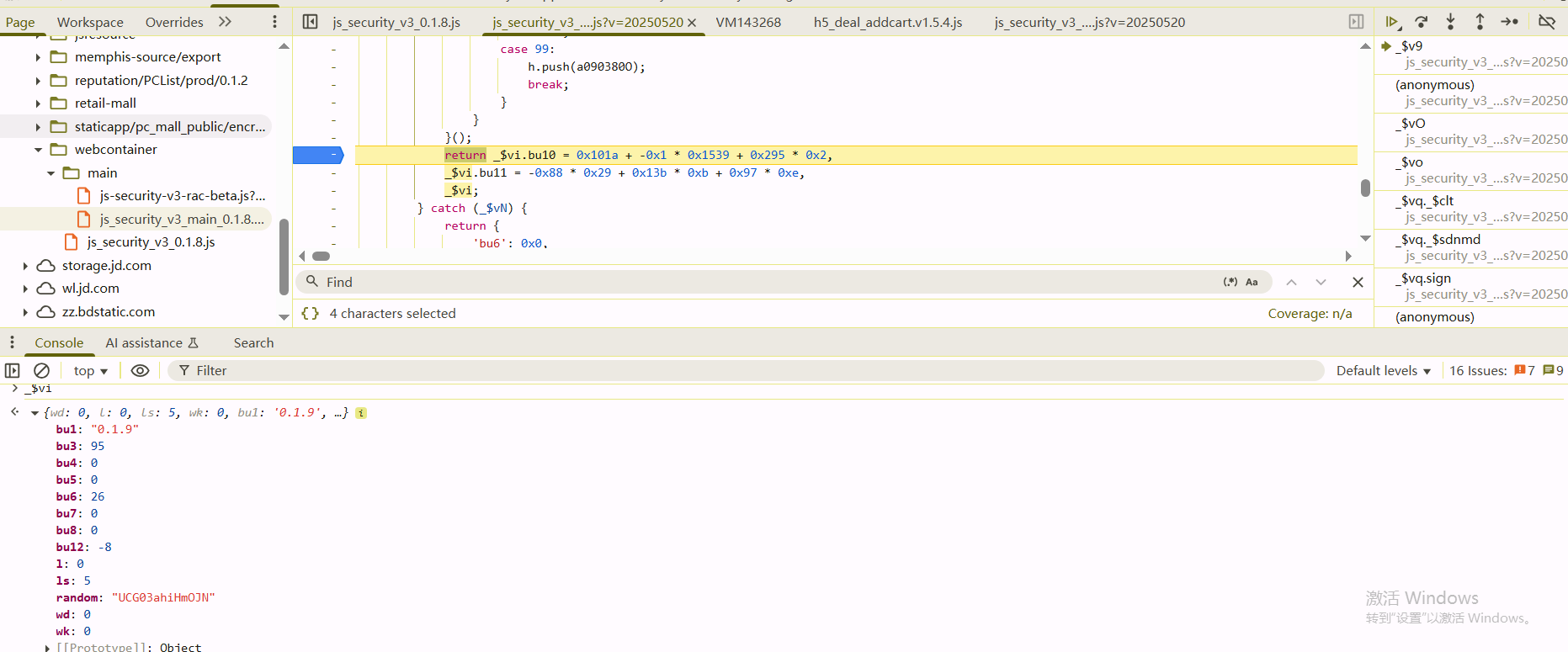Toggle deactivate breakpoints
This screenshot has height=652, width=1568.
(x=1546, y=22)
